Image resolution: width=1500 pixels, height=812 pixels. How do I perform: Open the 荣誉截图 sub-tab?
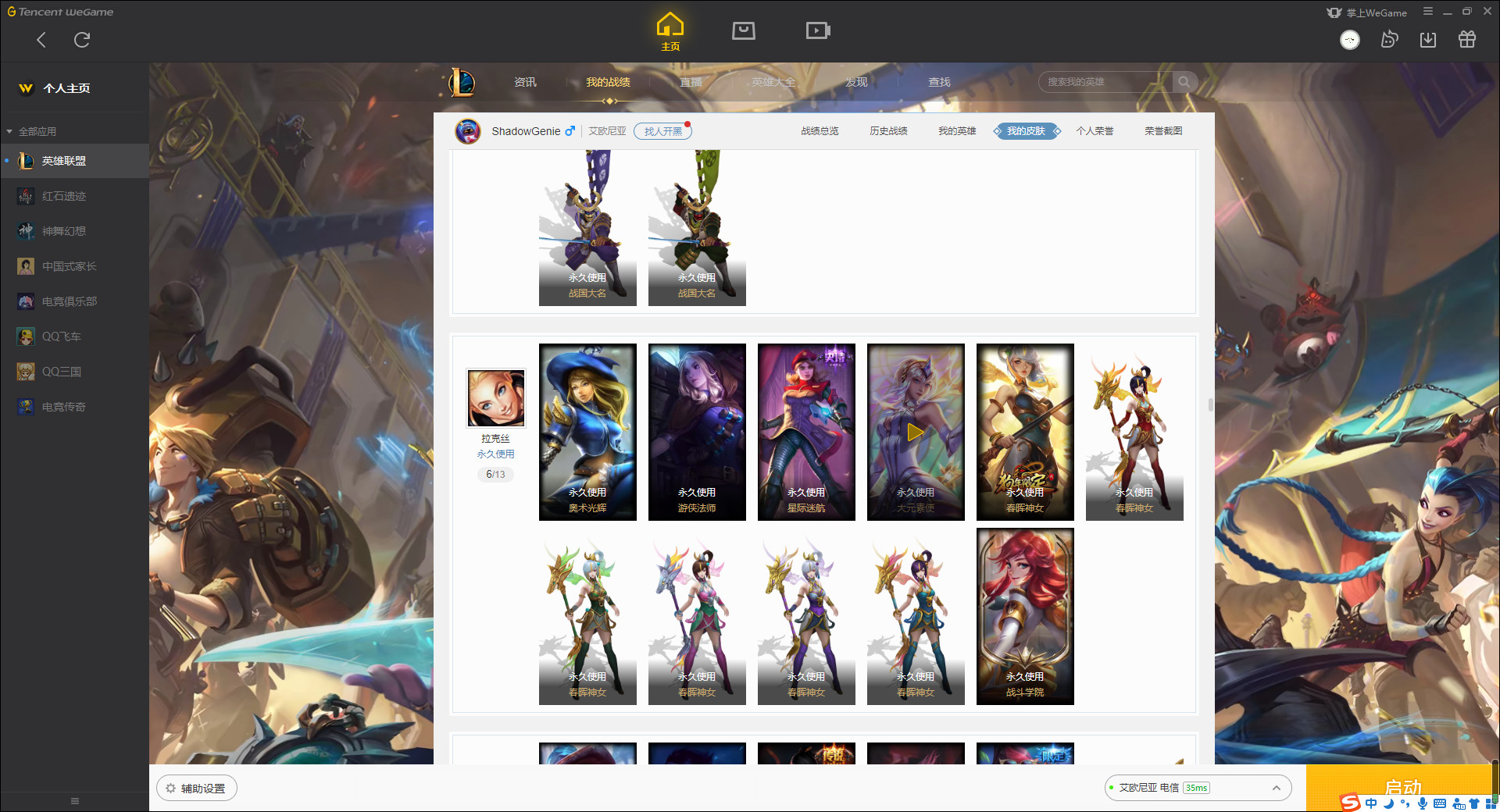(1163, 131)
